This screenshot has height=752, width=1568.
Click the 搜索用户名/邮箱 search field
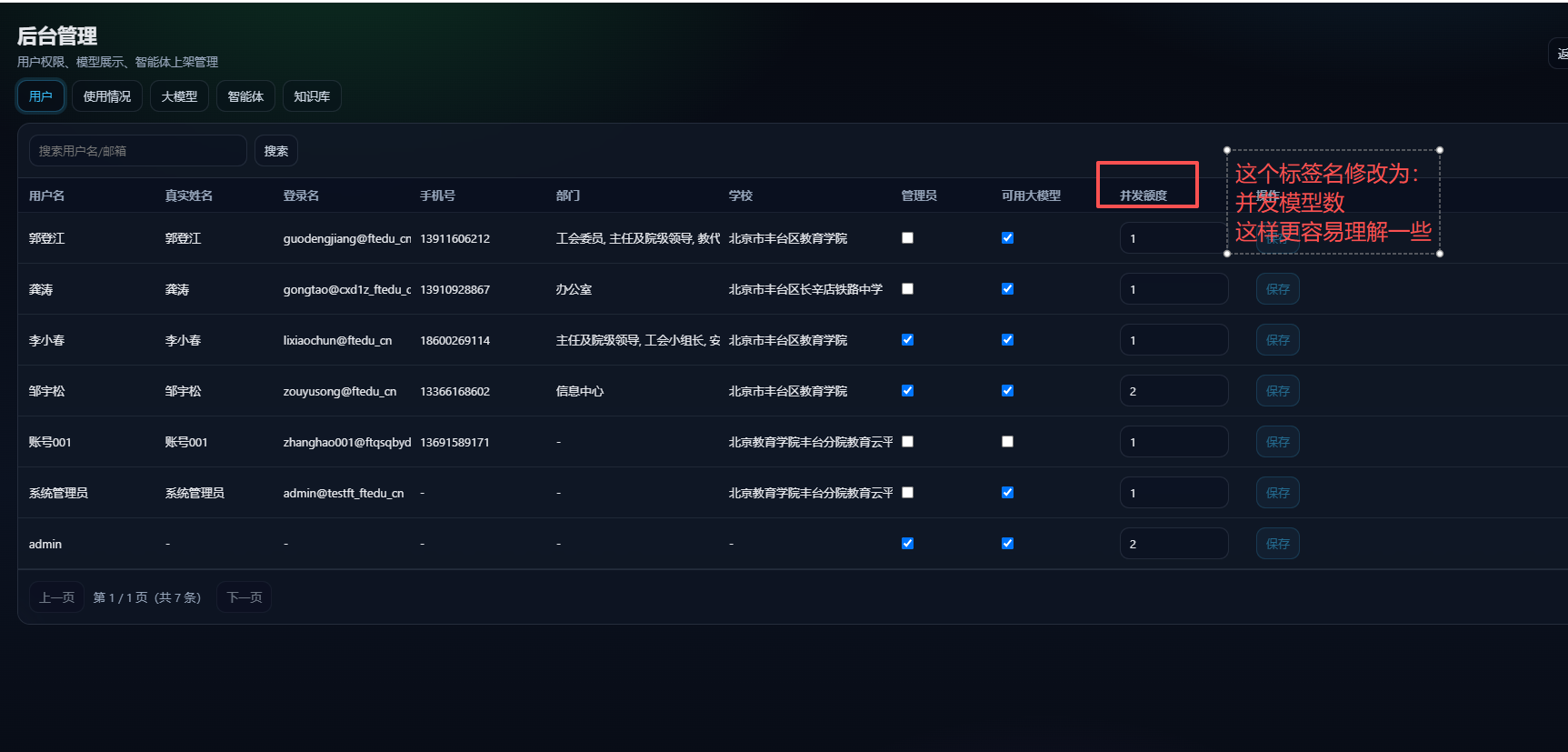(137, 151)
